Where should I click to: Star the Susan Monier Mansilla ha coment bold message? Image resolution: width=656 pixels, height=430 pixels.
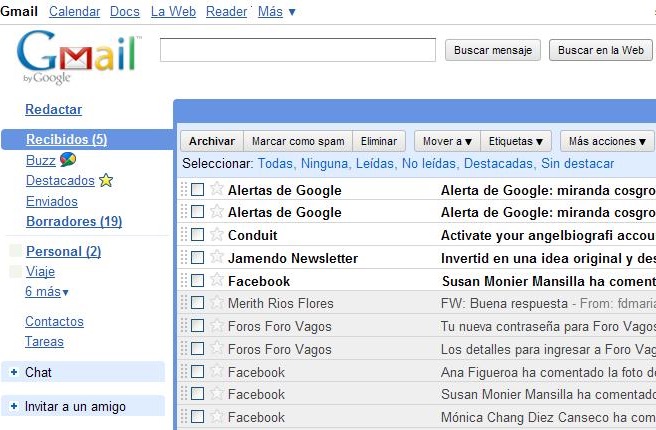coord(217,279)
